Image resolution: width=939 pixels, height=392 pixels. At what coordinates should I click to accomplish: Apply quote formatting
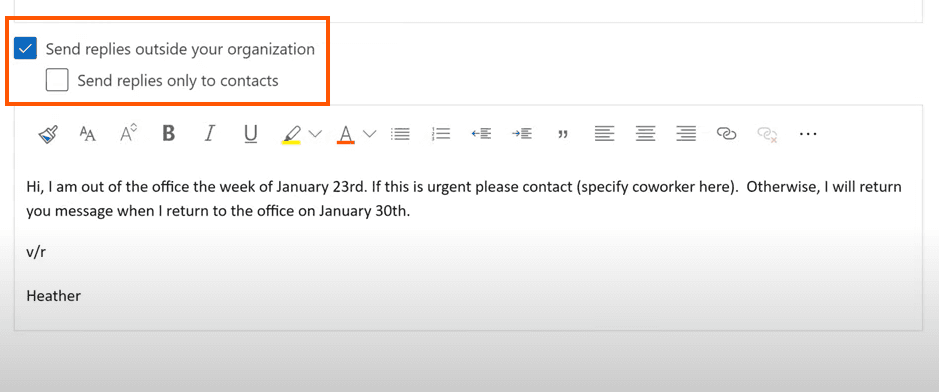coord(562,135)
